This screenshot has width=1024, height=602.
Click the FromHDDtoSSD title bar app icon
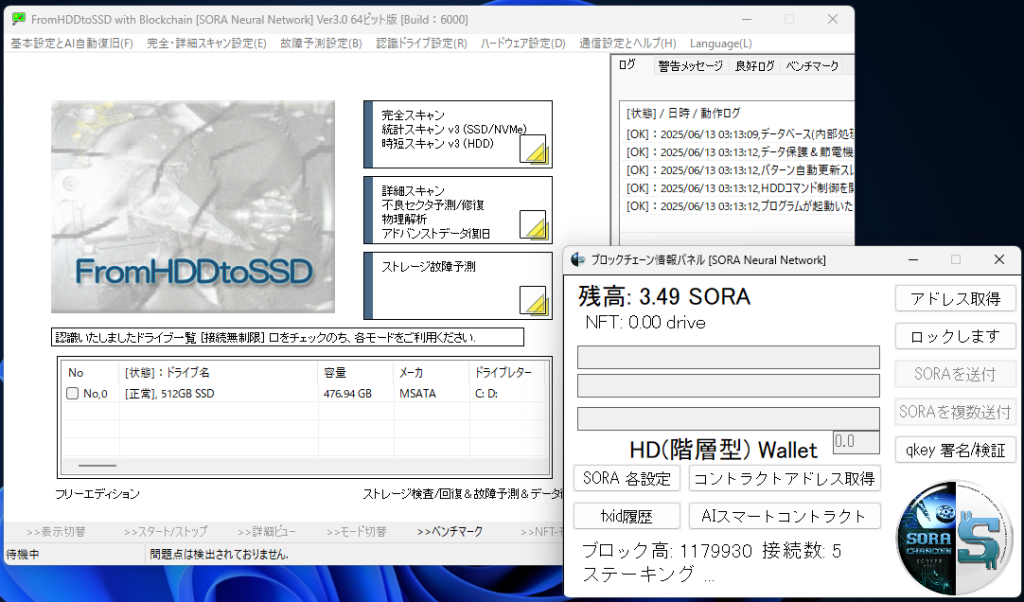[19, 19]
